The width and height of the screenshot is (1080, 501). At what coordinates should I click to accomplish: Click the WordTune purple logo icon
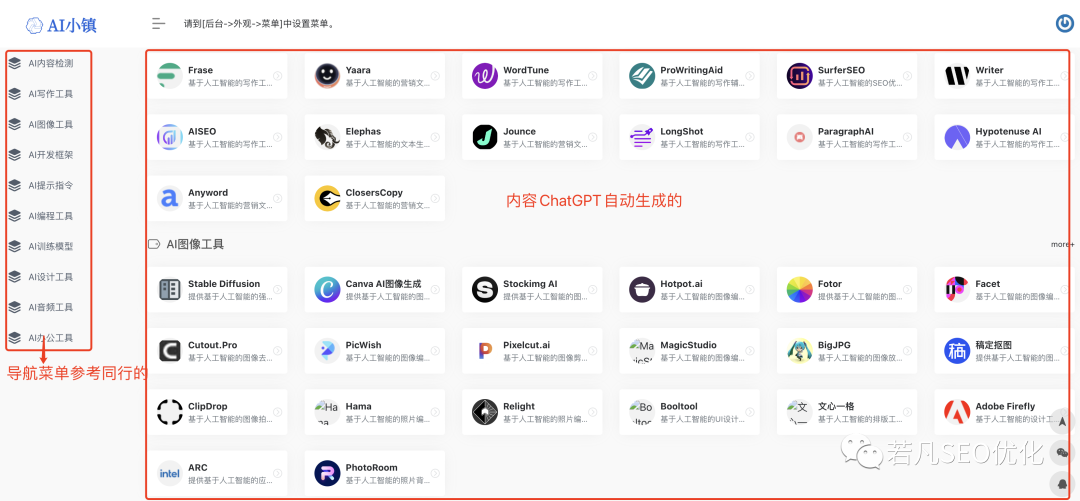point(485,76)
